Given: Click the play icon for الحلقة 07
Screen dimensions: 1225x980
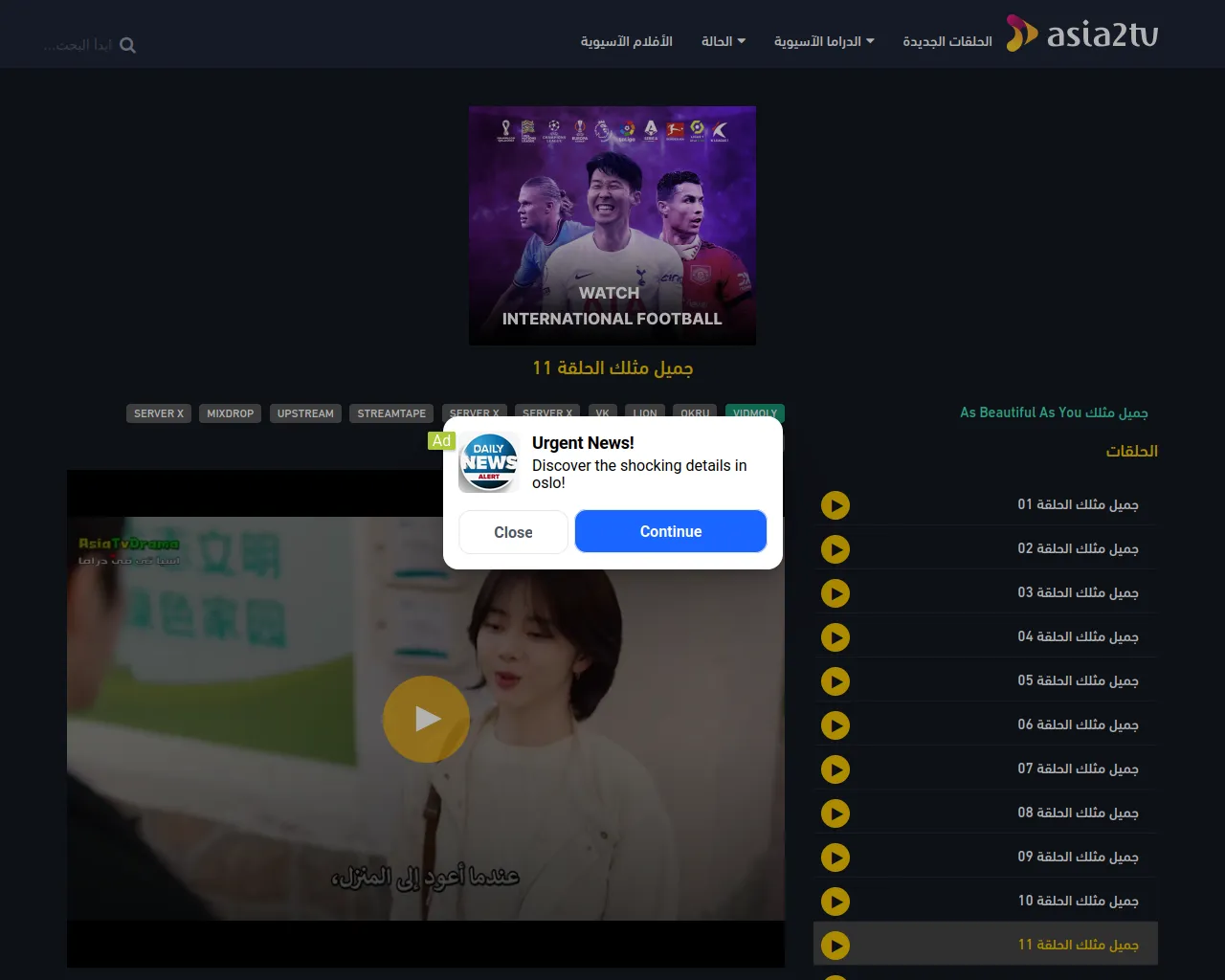Looking at the screenshot, I should pyautogui.click(x=835, y=769).
